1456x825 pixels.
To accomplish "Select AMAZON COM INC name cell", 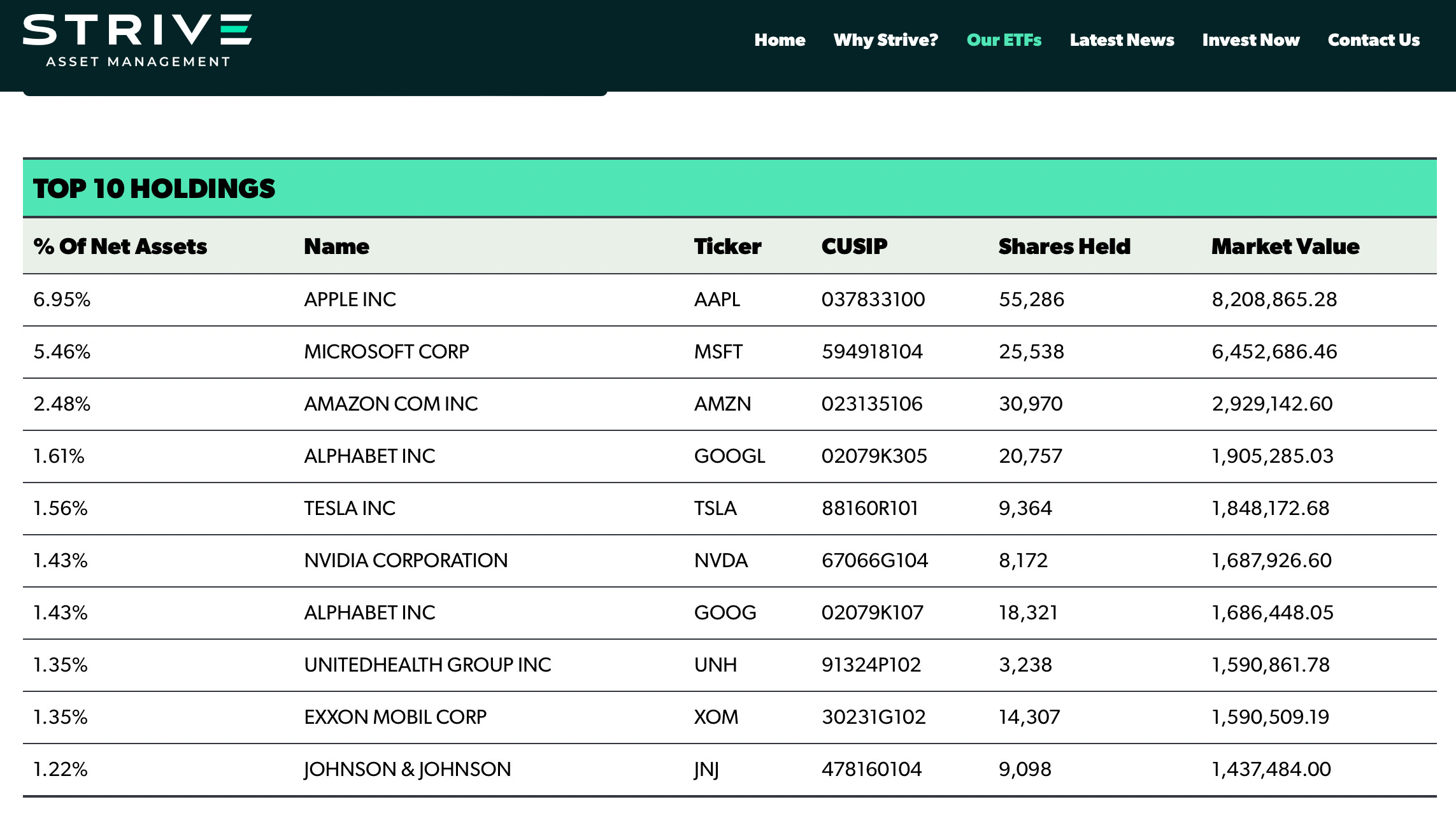I will tap(390, 404).
